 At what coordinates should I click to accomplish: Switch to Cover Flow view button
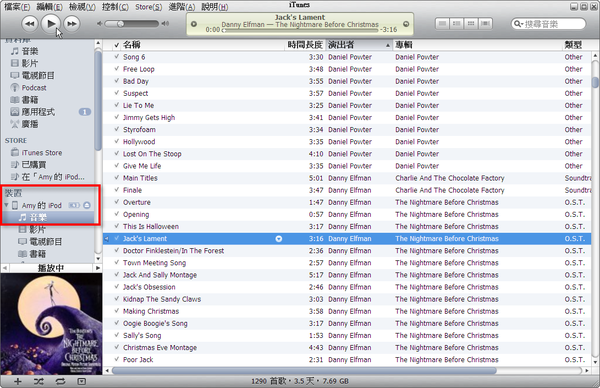[485, 24]
